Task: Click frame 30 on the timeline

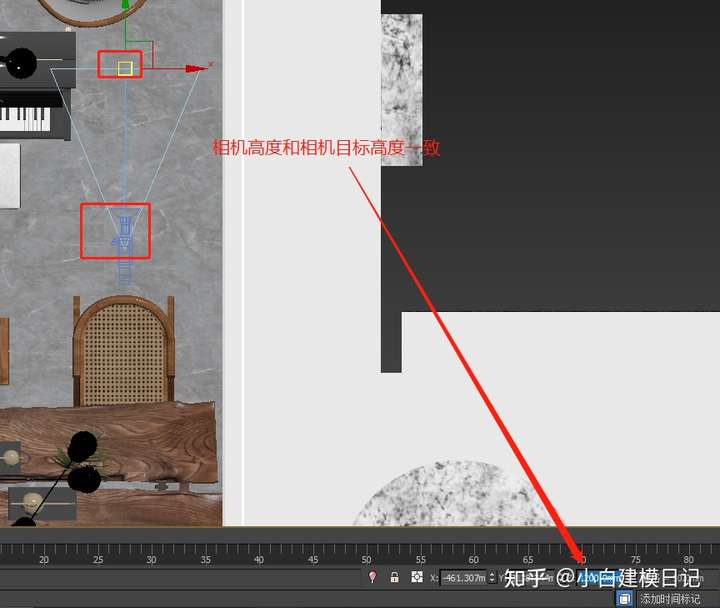Action: pos(151,559)
